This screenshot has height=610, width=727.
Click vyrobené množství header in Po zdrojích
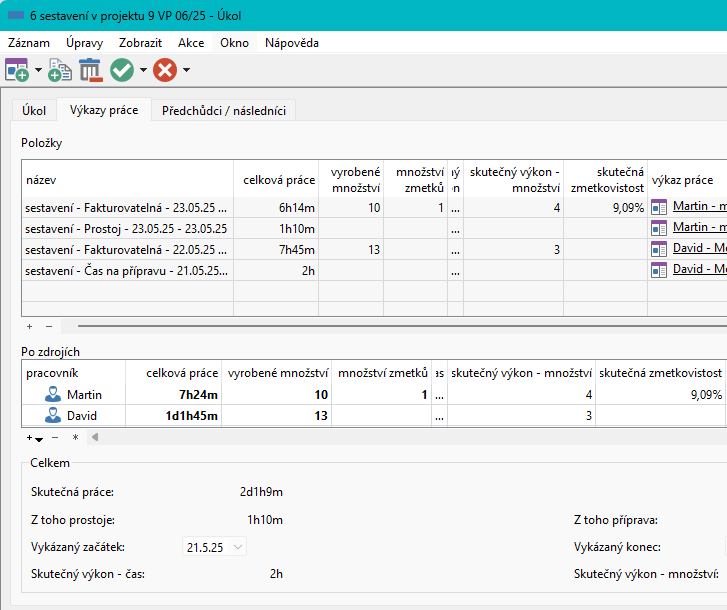[277, 373]
